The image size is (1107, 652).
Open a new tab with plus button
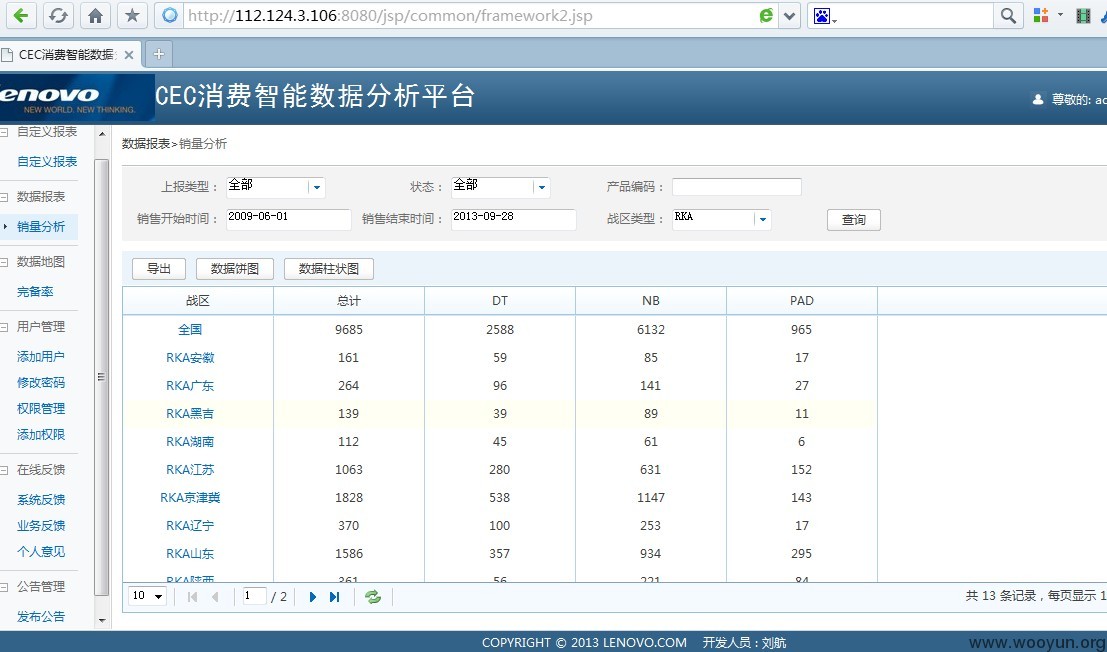159,54
